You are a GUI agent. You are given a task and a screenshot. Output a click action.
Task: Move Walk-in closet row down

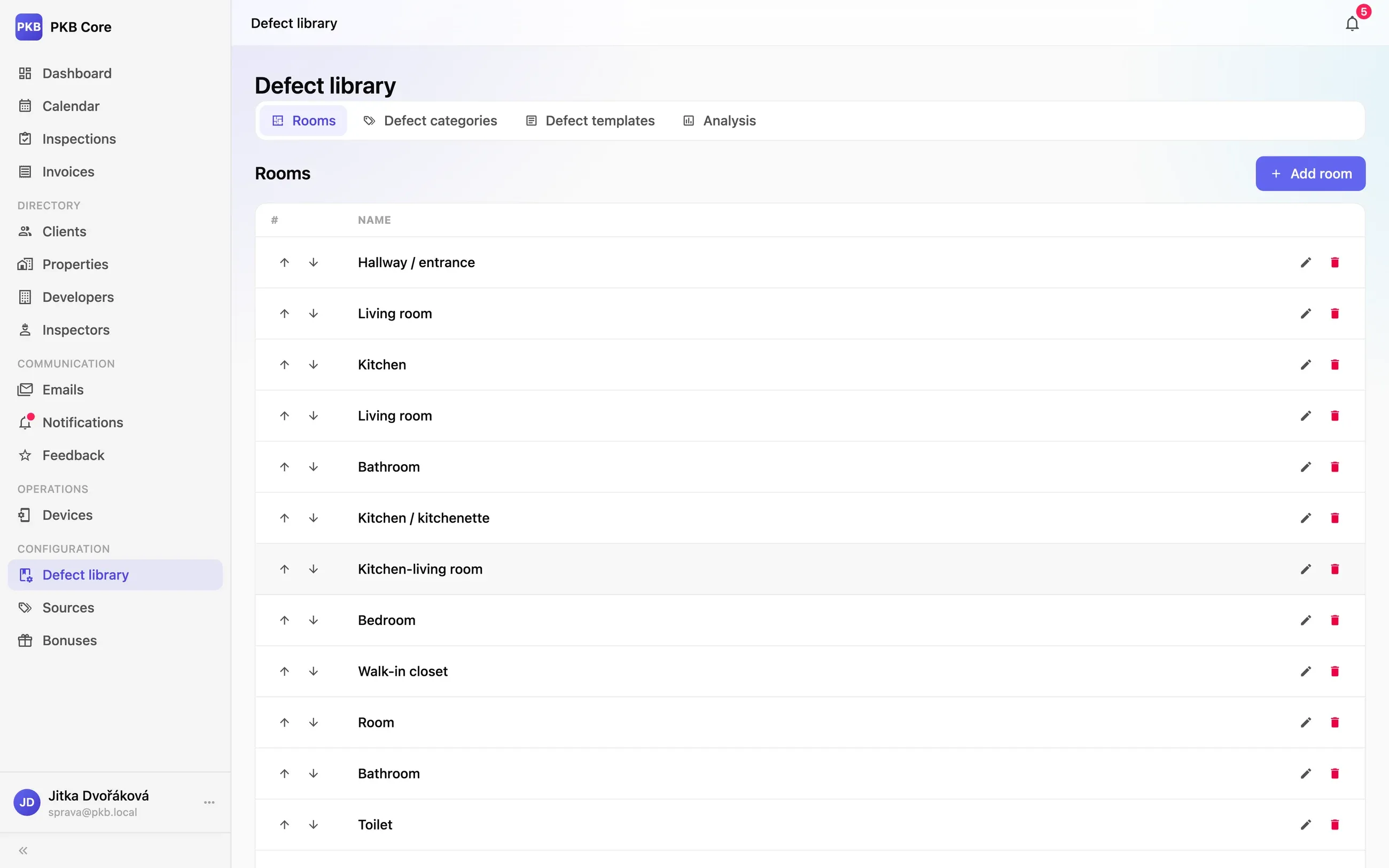click(314, 671)
